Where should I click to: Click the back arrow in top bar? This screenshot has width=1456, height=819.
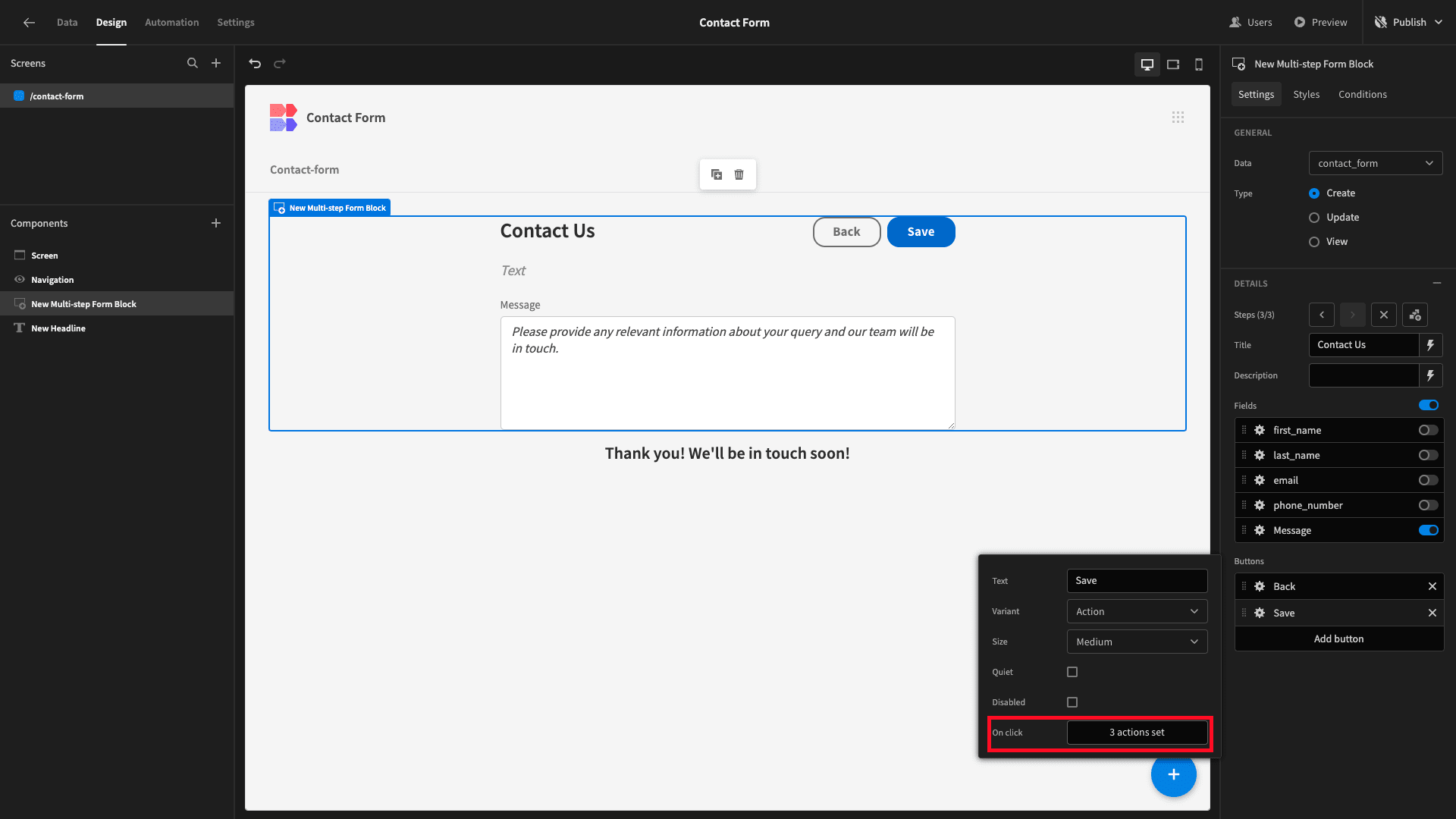pyautogui.click(x=29, y=23)
